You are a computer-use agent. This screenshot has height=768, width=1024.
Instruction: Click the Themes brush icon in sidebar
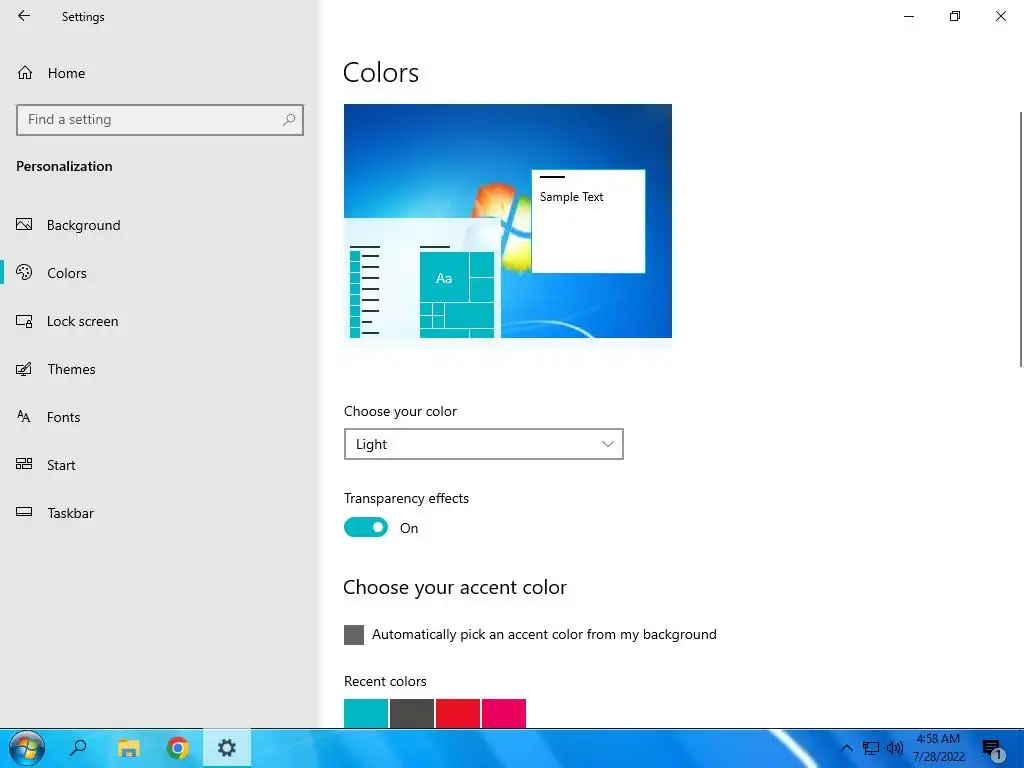coord(24,369)
